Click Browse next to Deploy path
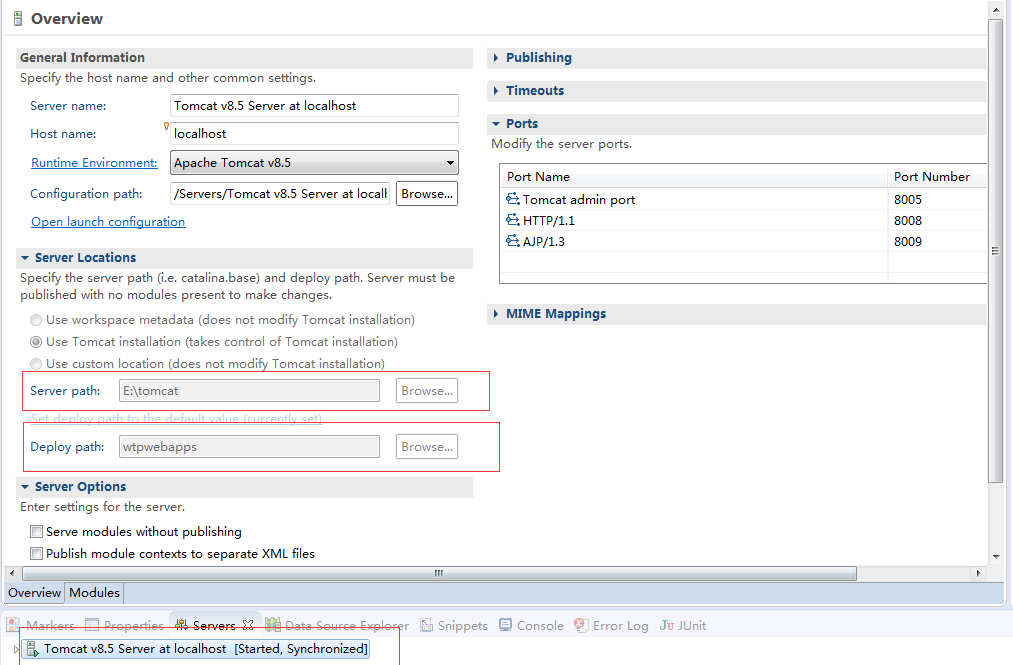The image size is (1013, 665). [x=427, y=447]
